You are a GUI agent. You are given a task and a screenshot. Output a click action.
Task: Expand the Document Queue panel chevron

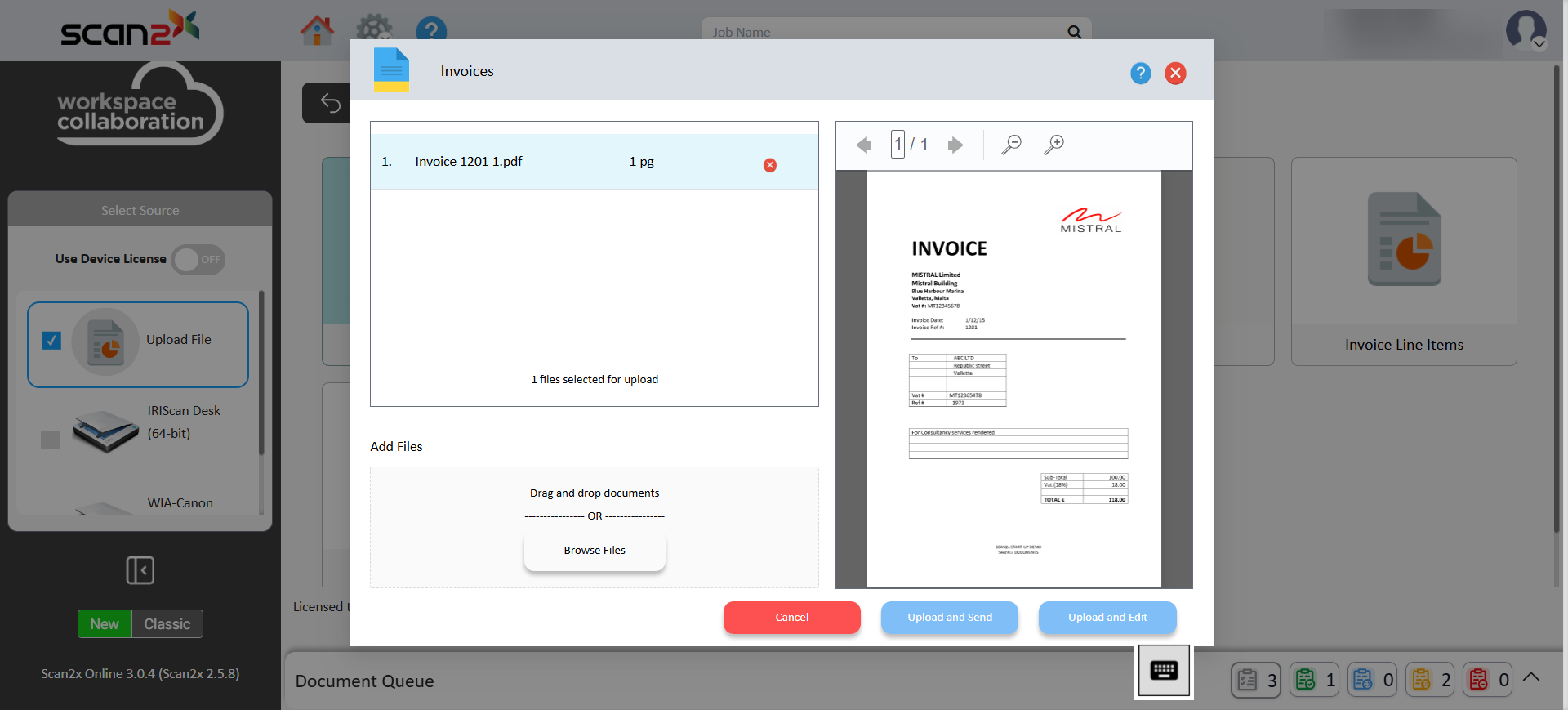pyautogui.click(x=1531, y=677)
